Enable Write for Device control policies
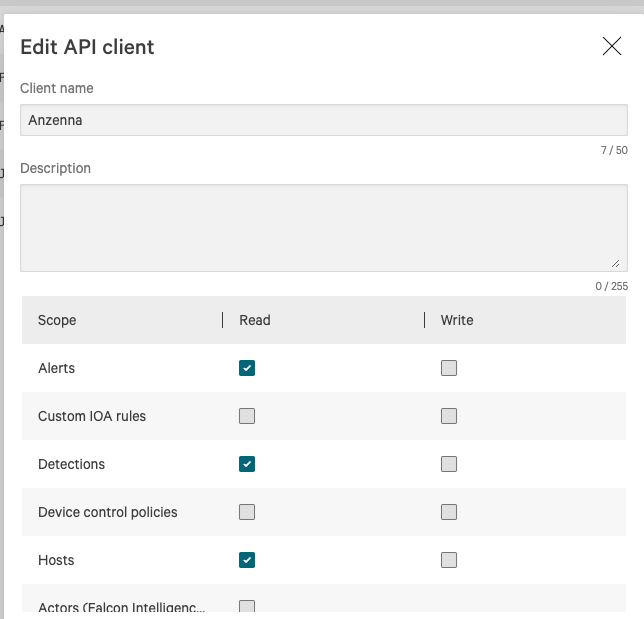 [x=449, y=512]
